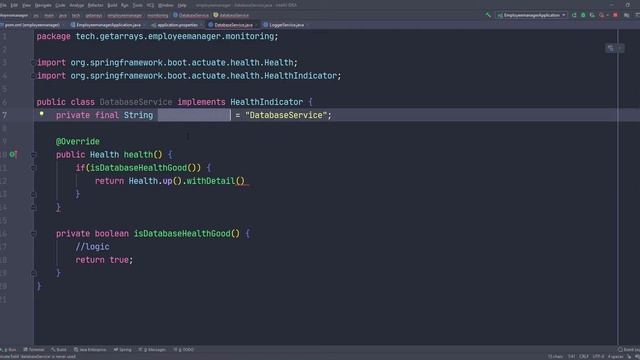Open the Refactor menu
Screen dimensions: 640x360
(x=96, y=5)
